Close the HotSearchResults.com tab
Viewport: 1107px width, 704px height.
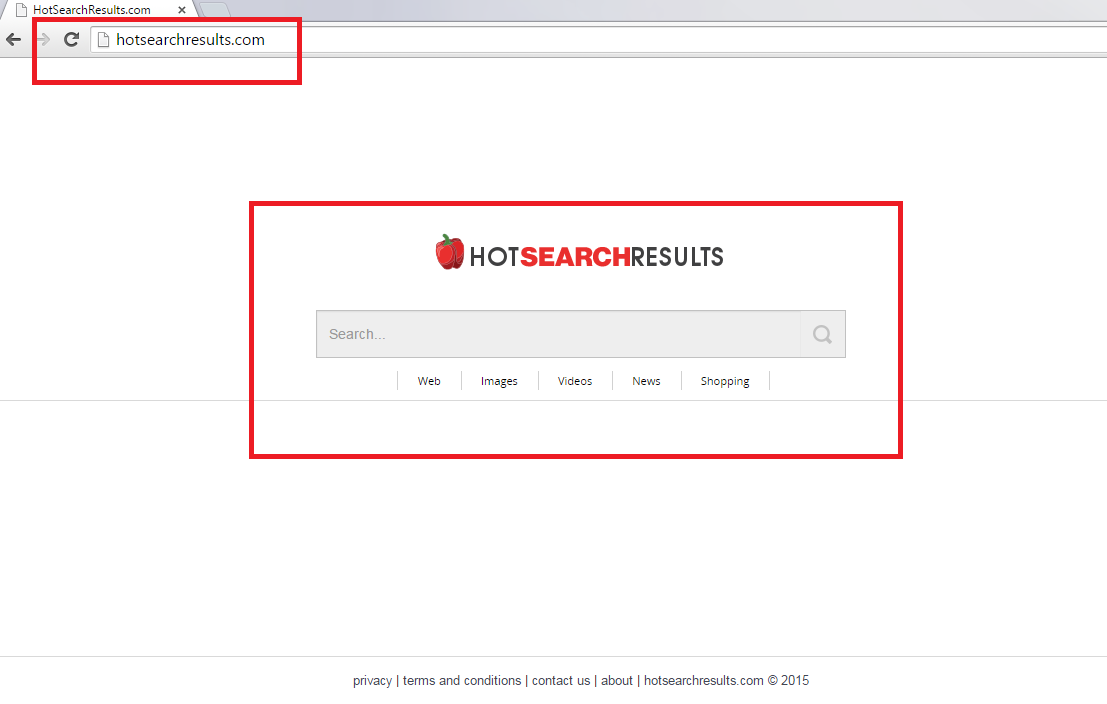[x=181, y=10]
